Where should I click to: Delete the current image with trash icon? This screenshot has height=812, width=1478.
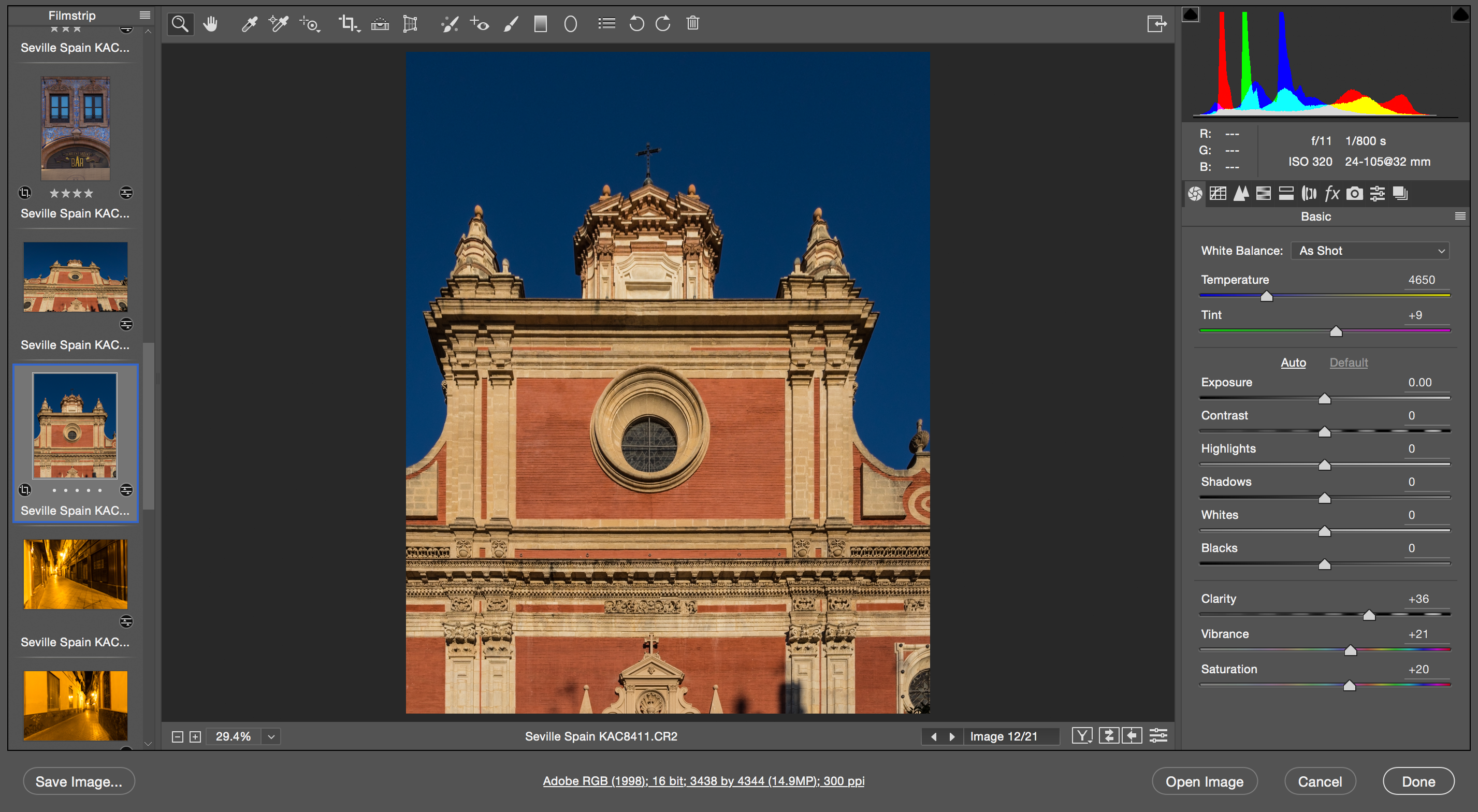coord(692,23)
